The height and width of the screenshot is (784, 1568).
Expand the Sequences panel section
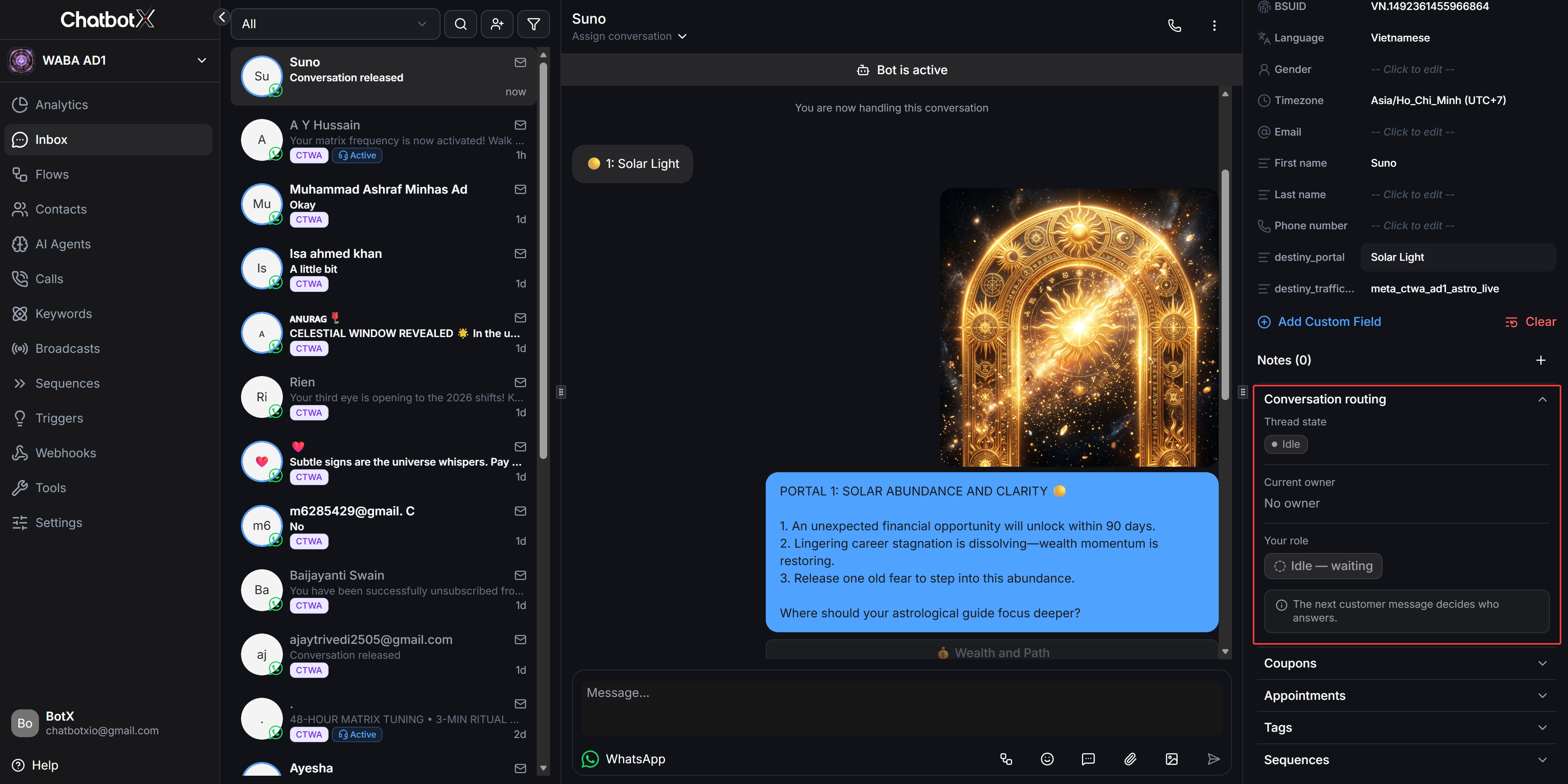tap(1406, 760)
